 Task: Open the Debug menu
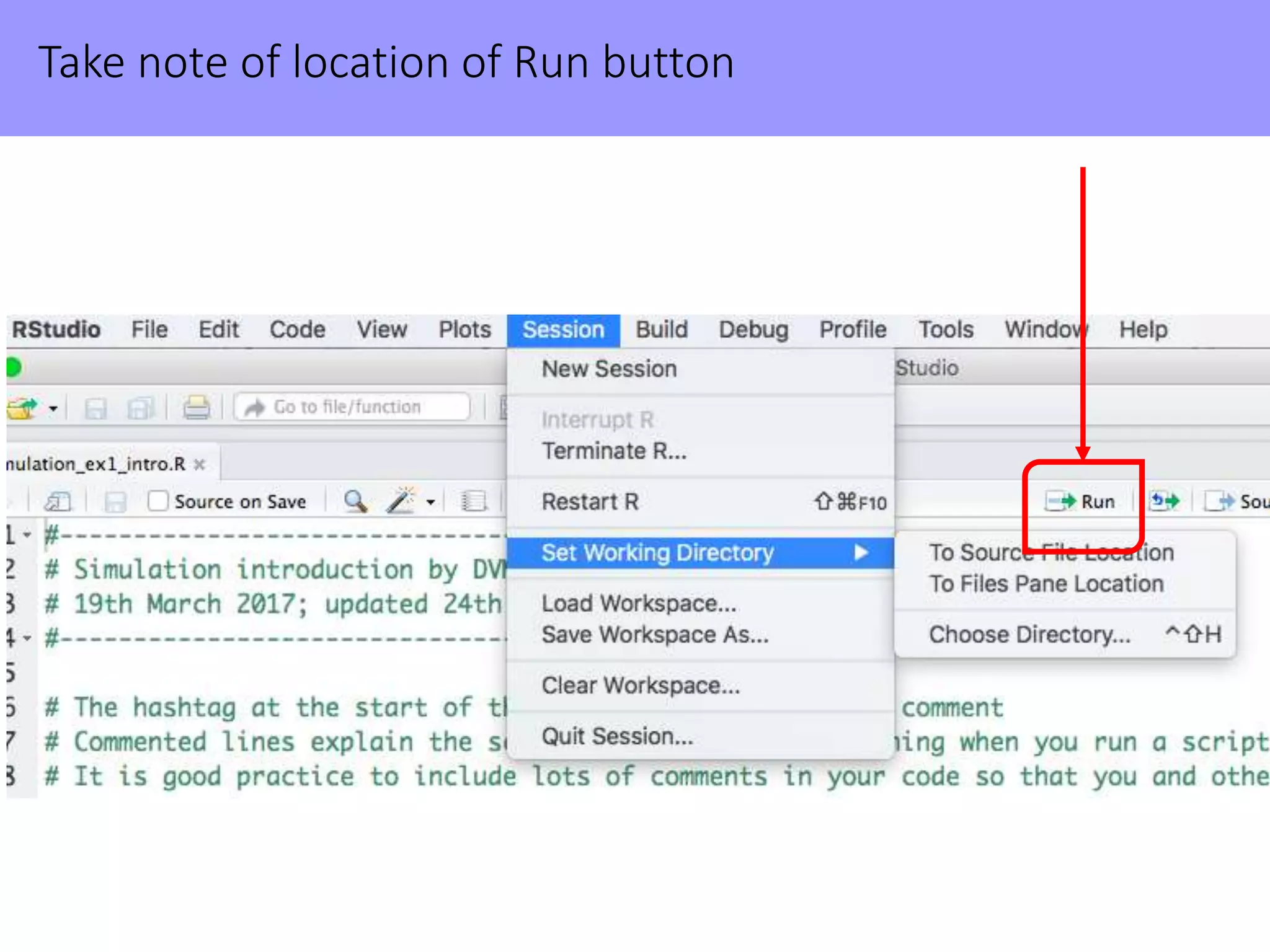pyautogui.click(x=753, y=330)
